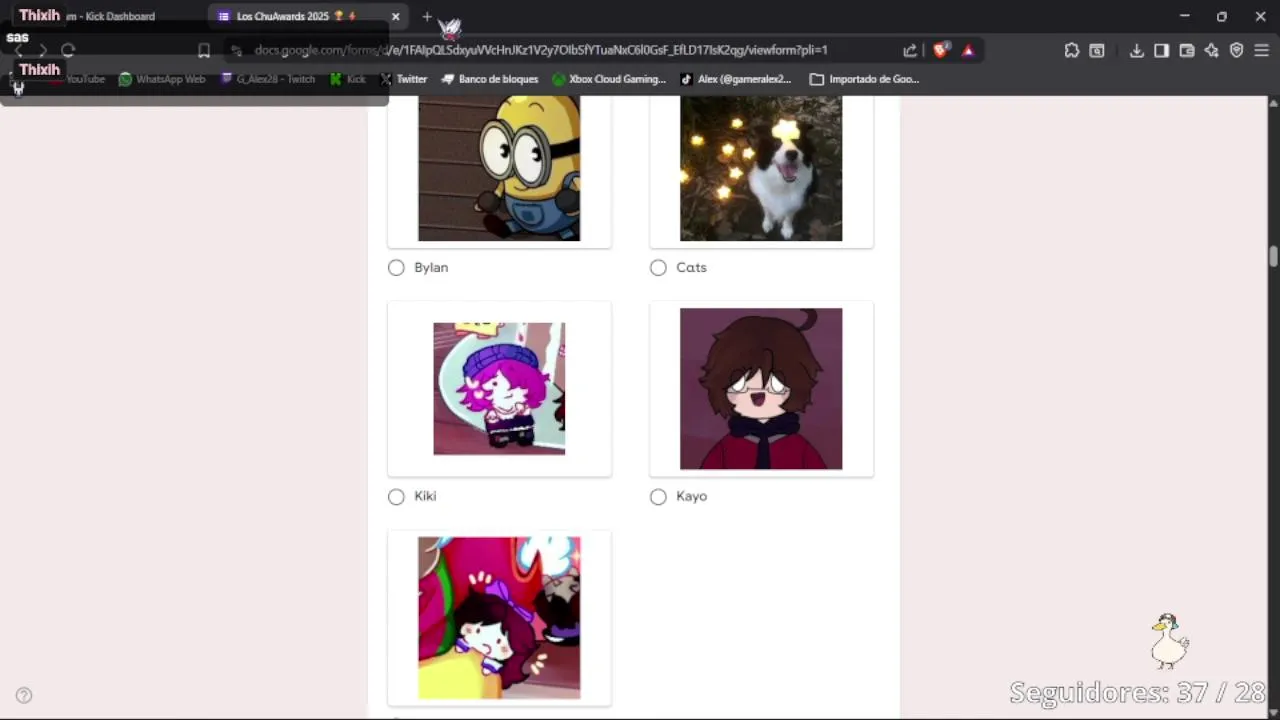This screenshot has height=720, width=1280.
Task: Open Leo AI sparkle icon
Action: (x=1212, y=50)
